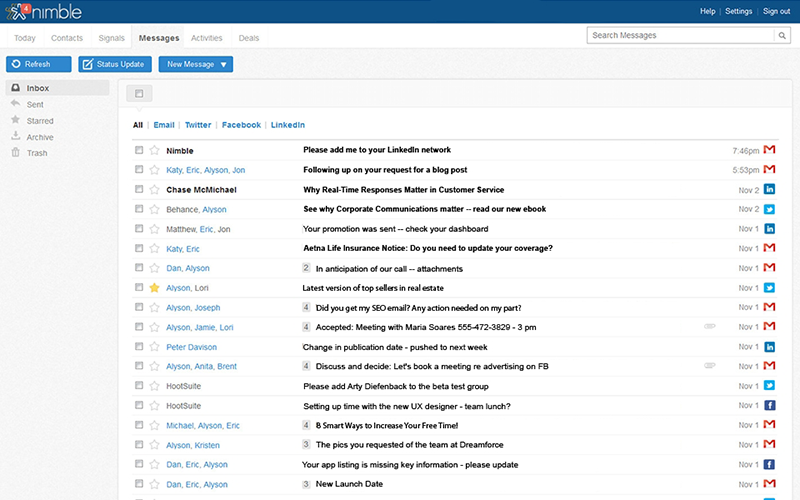
Task: Switch to the Activities tab
Action: pyautogui.click(x=207, y=38)
